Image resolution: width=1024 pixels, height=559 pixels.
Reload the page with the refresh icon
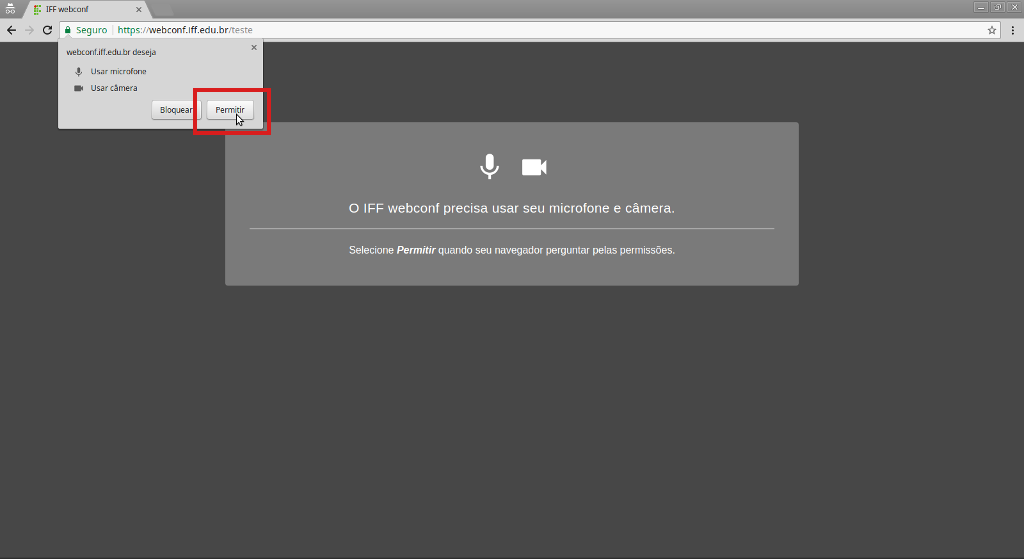(47, 30)
